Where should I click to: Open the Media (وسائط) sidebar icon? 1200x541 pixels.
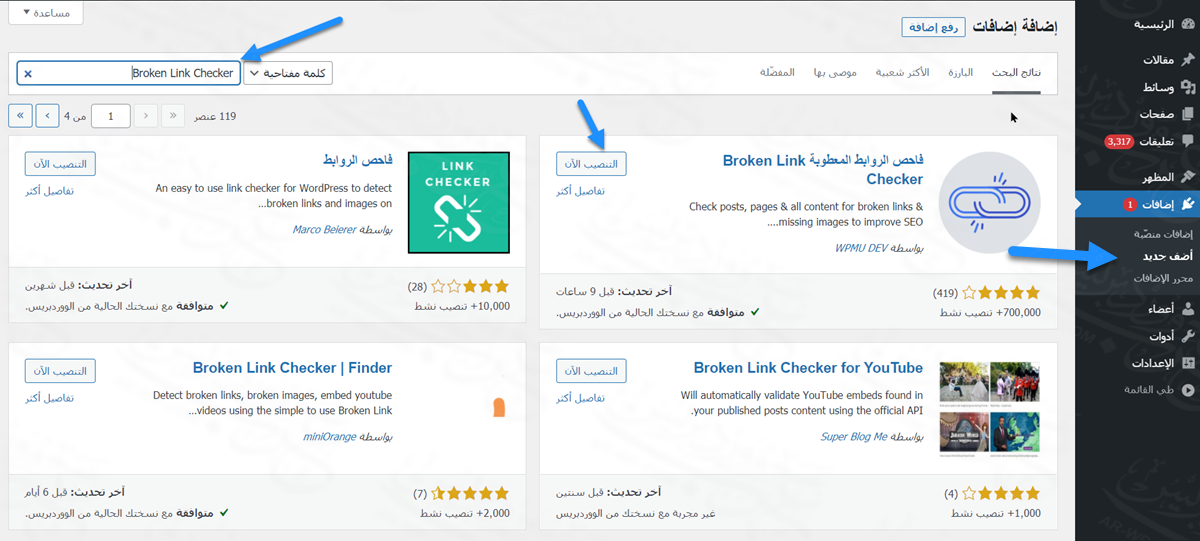coord(1187,88)
